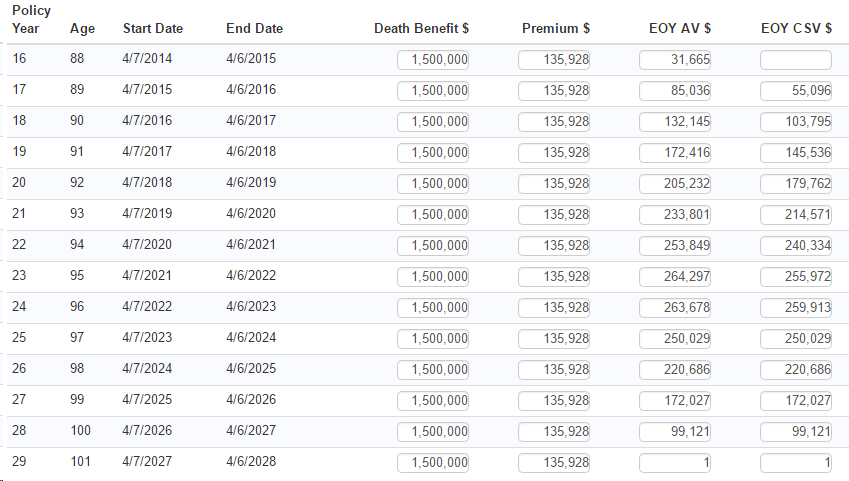
Task: Click the EOY AV field showing 31,665
Action: coord(675,60)
